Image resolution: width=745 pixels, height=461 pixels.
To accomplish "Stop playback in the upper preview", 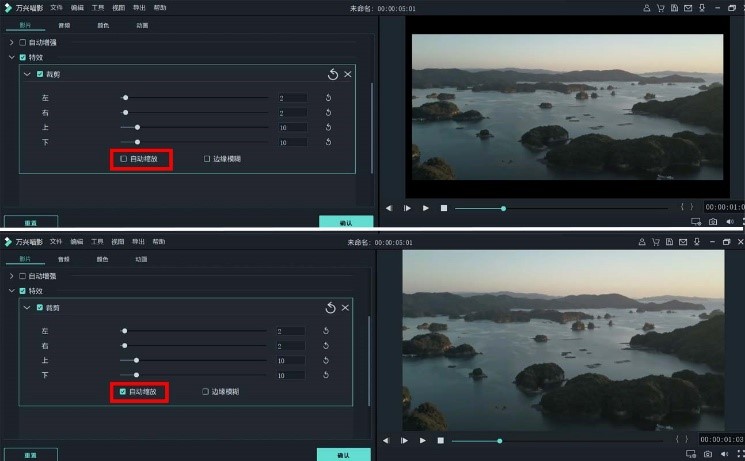I will point(444,208).
